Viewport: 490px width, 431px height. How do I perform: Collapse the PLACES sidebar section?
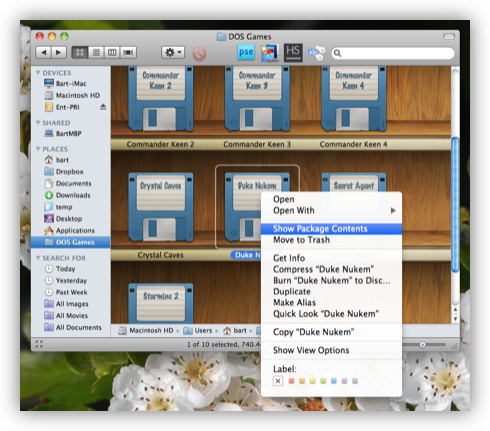38,149
